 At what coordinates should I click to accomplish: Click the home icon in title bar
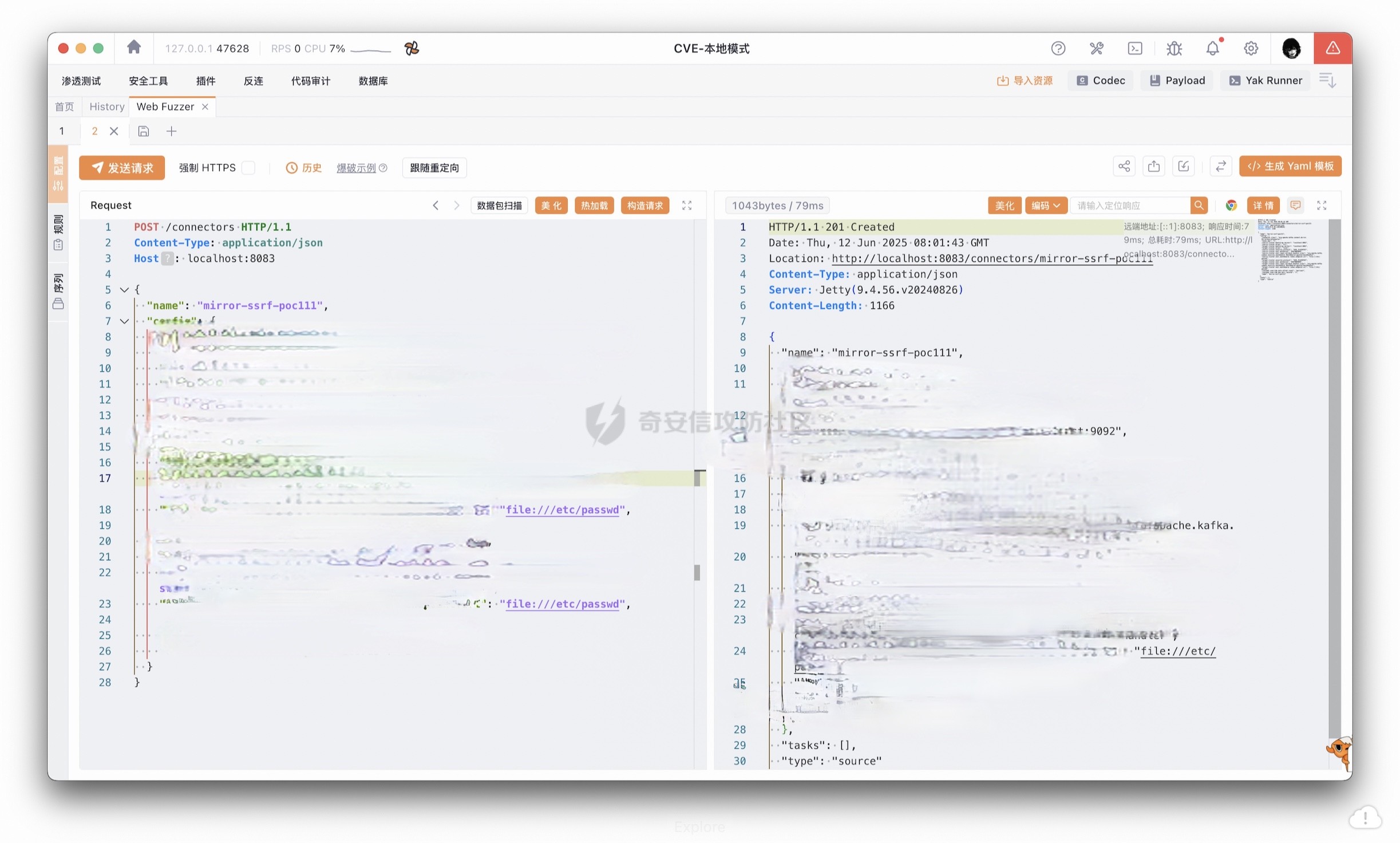point(134,48)
